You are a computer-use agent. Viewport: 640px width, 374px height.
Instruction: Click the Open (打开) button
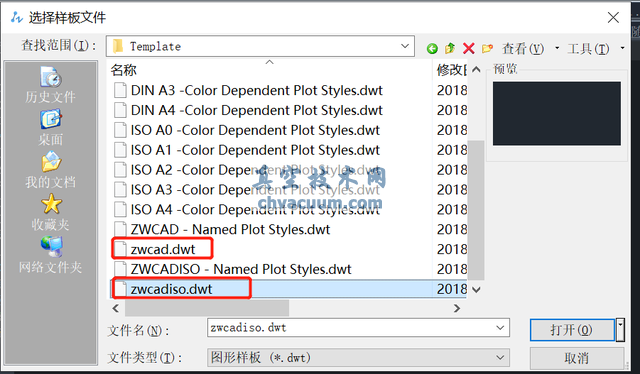(x=572, y=330)
